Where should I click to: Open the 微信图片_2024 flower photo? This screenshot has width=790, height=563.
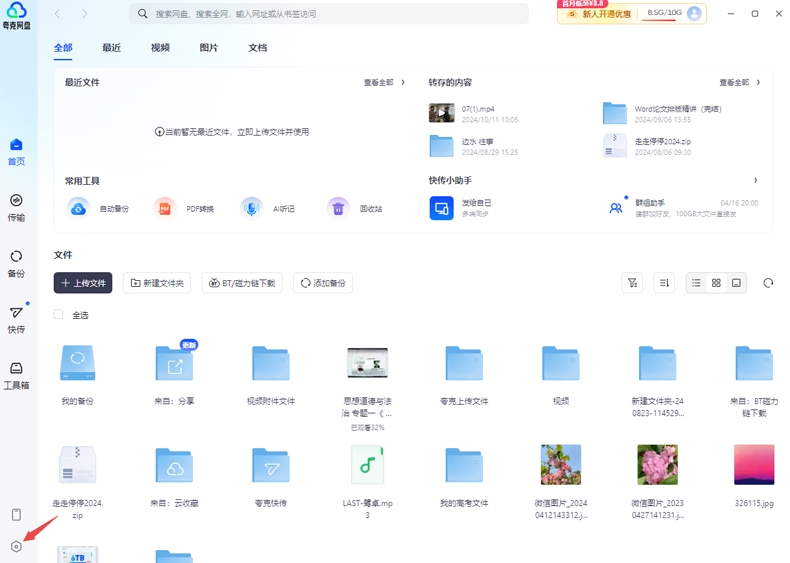click(561, 465)
